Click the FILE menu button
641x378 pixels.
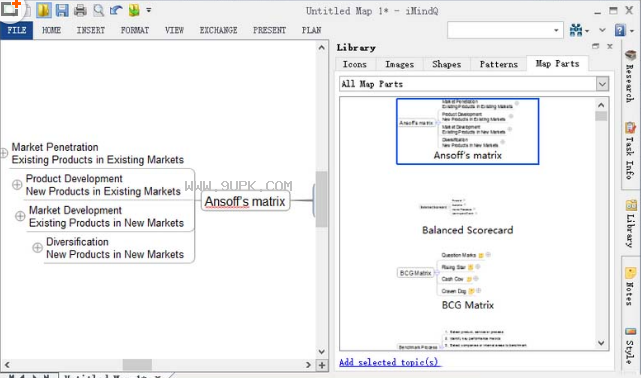click(x=17, y=30)
